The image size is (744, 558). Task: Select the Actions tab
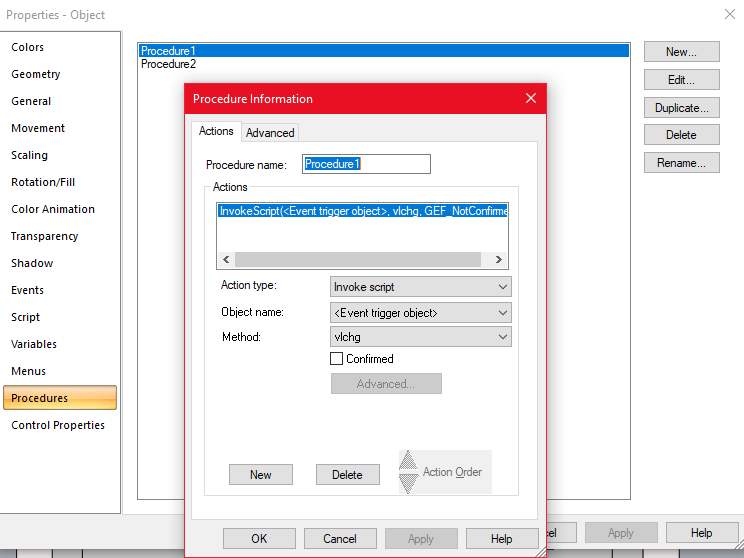coord(216,131)
